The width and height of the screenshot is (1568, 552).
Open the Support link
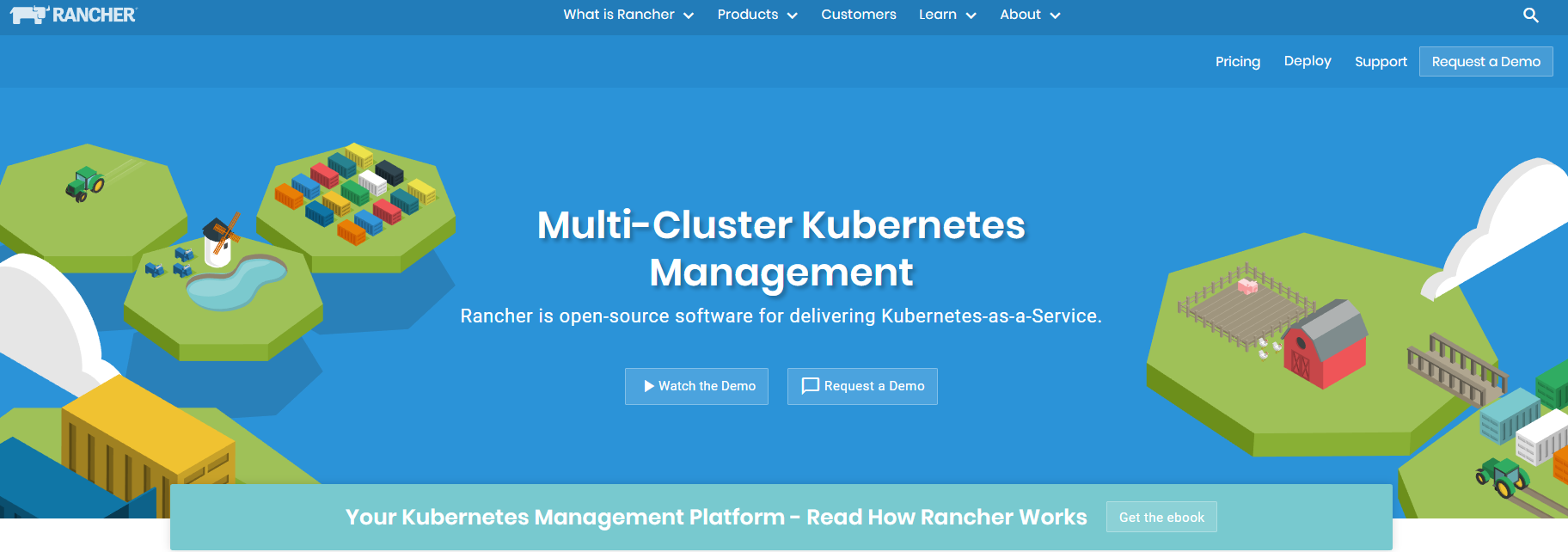point(1381,62)
